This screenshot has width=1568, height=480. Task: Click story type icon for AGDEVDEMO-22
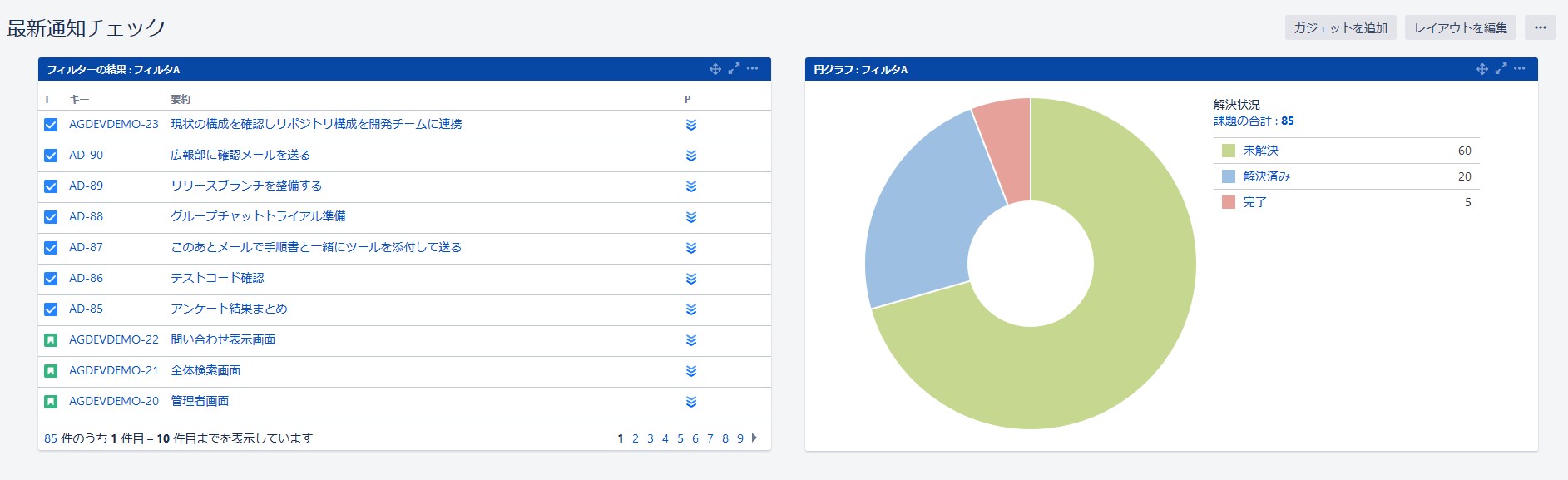51,340
